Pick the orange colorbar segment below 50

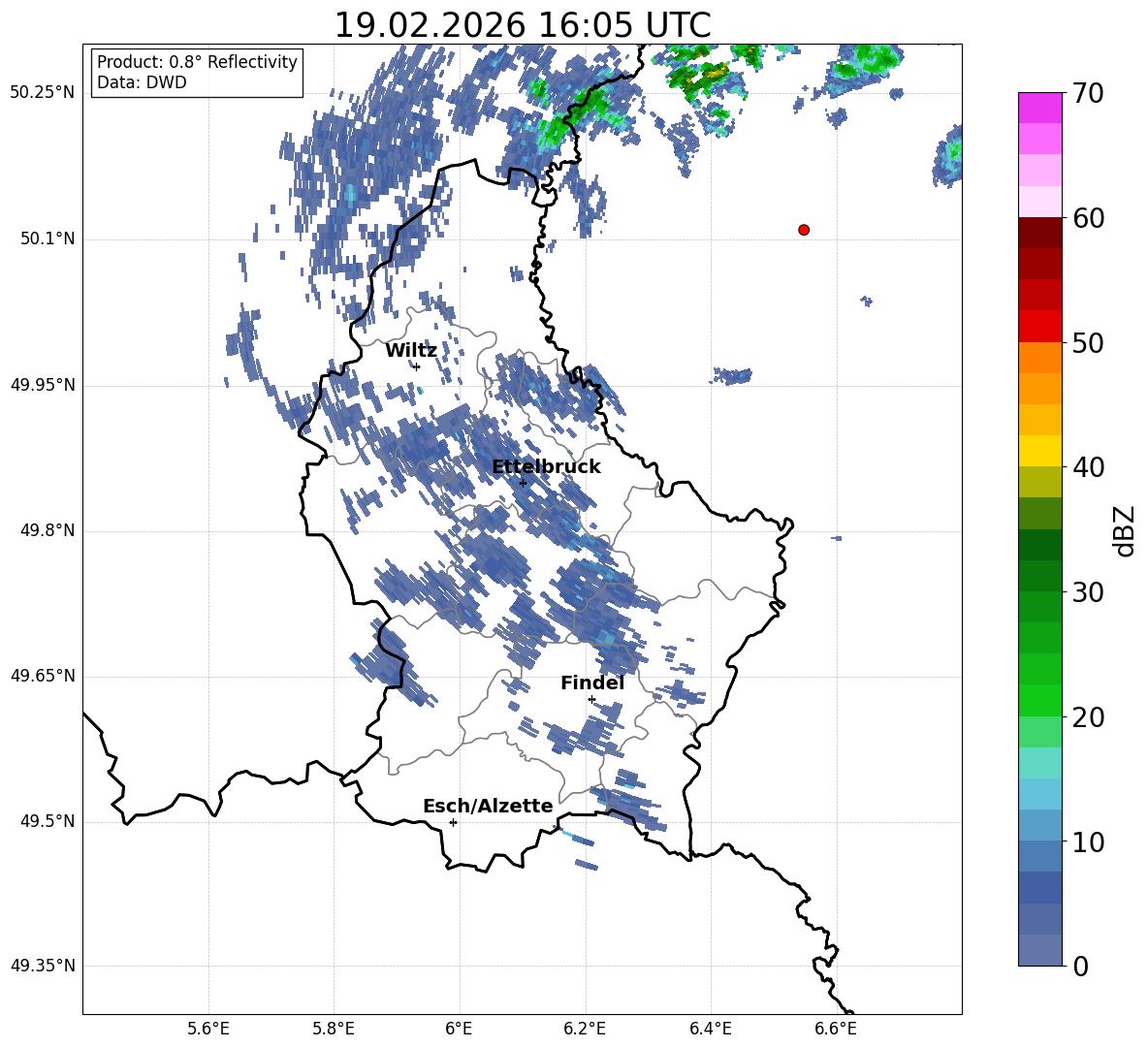click(x=1039, y=358)
